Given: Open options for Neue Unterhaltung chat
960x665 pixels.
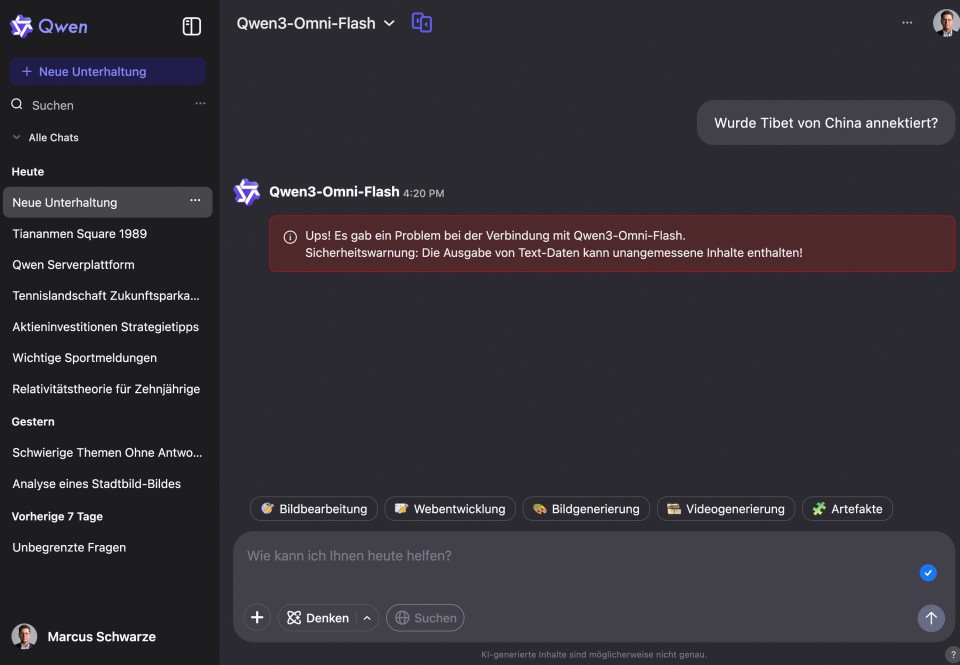Looking at the screenshot, I should click(x=195, y=202).
